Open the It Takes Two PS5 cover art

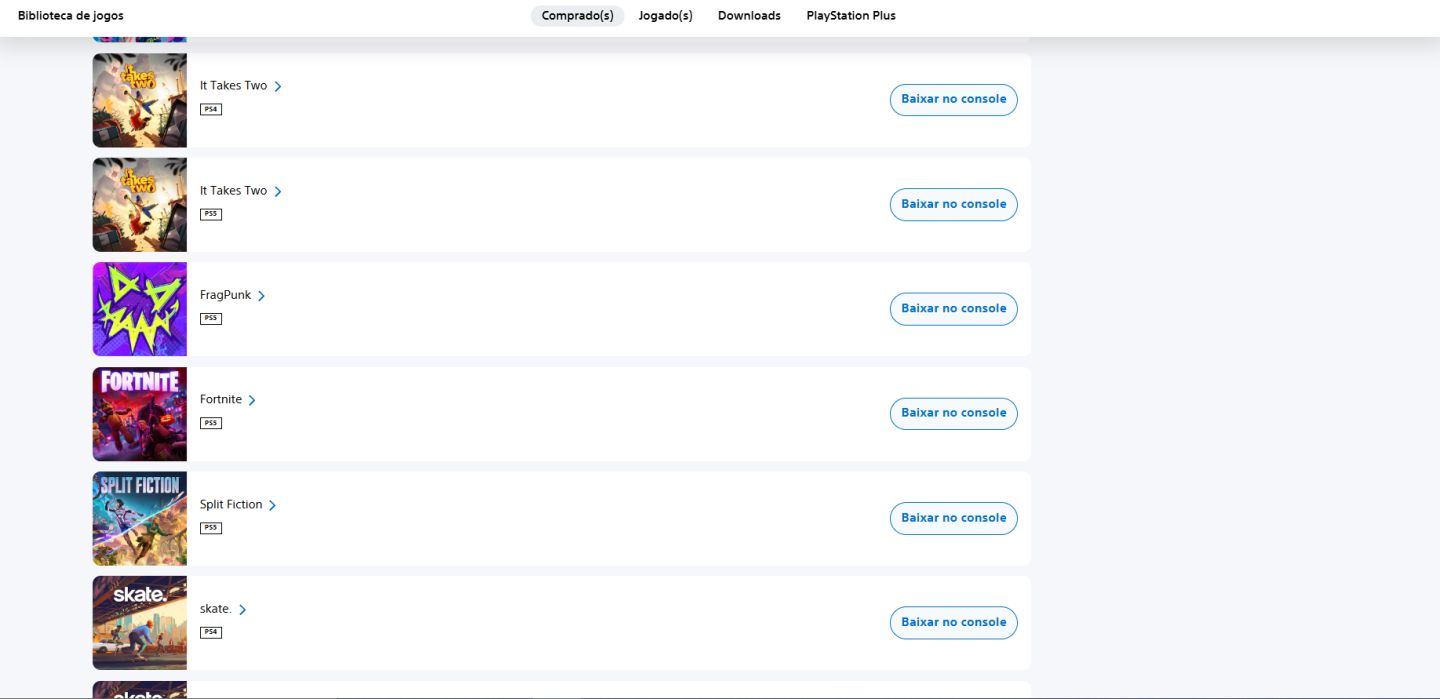[x=140, y=205]
